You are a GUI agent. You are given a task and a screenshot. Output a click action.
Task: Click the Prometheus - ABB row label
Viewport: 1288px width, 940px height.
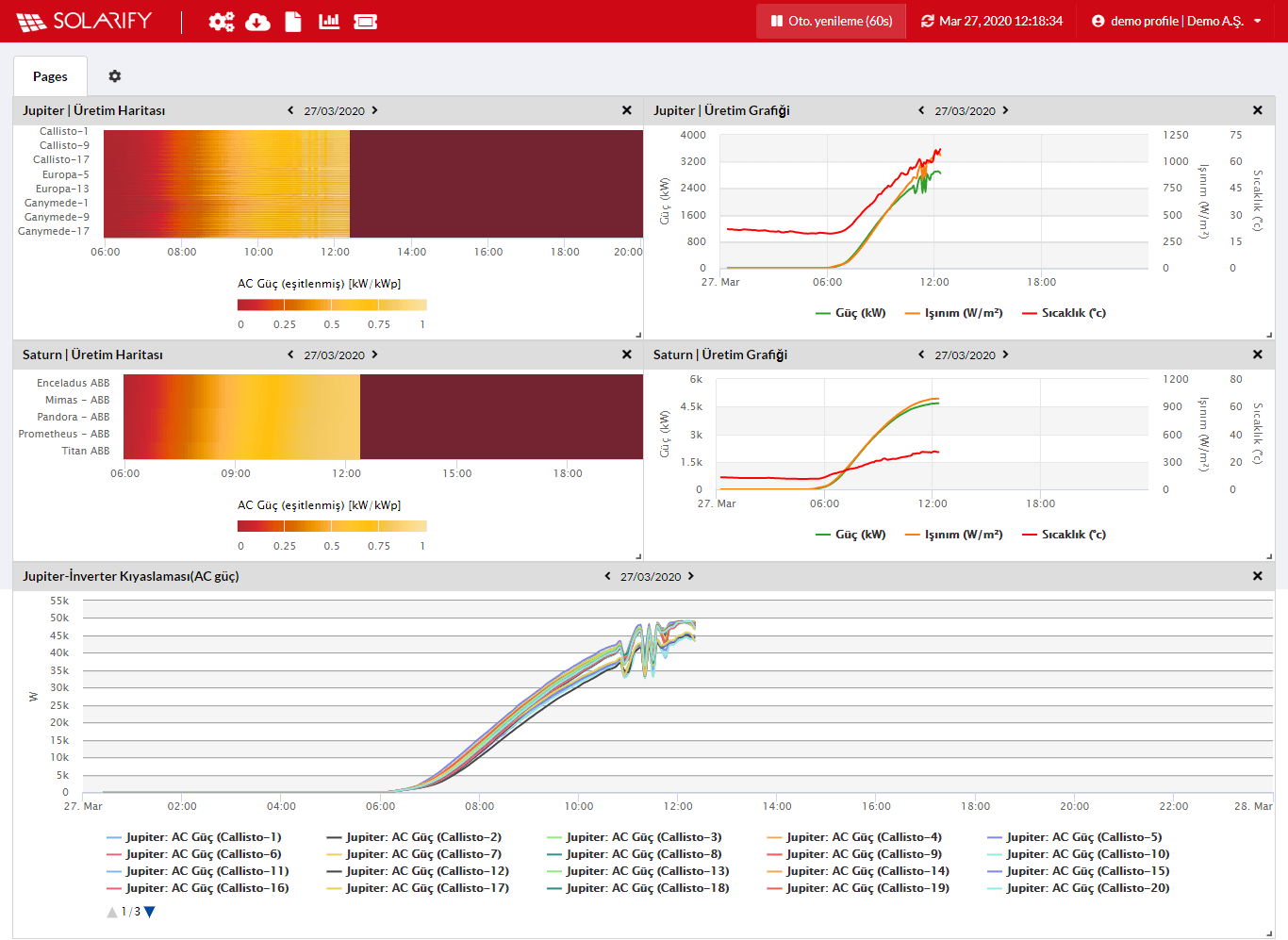pos(64,434)
